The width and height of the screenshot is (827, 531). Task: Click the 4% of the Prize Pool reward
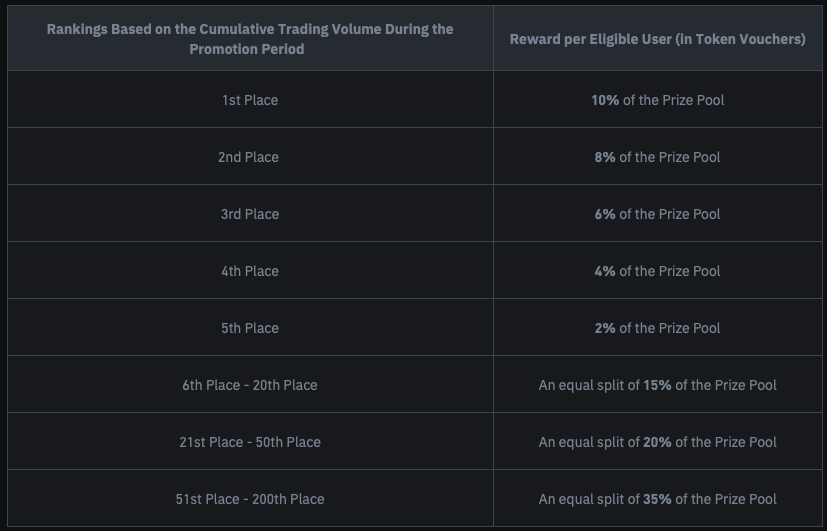pos(657,271)
